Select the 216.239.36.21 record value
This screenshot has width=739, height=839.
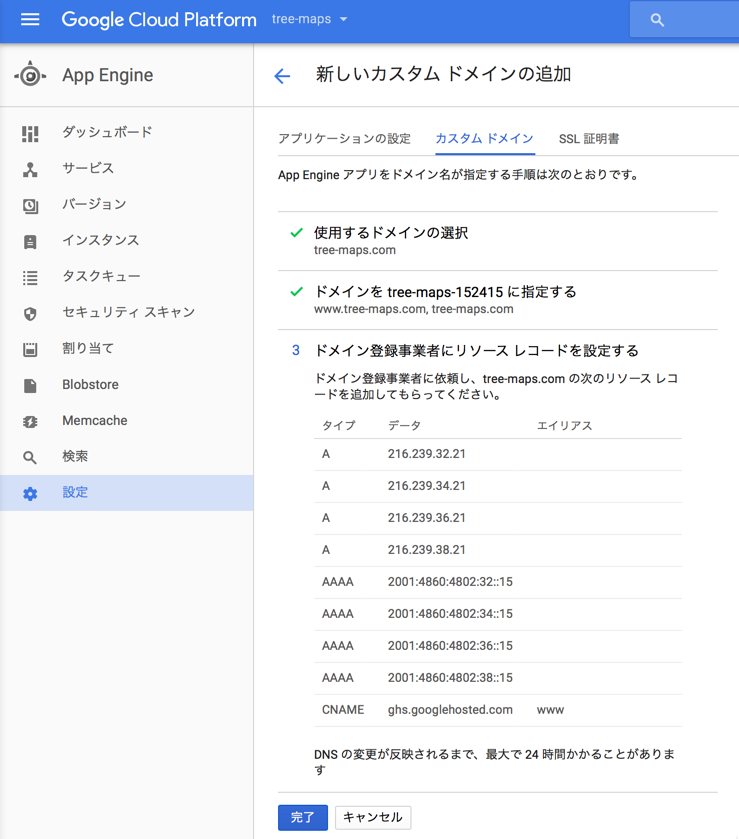click(426, 518)
